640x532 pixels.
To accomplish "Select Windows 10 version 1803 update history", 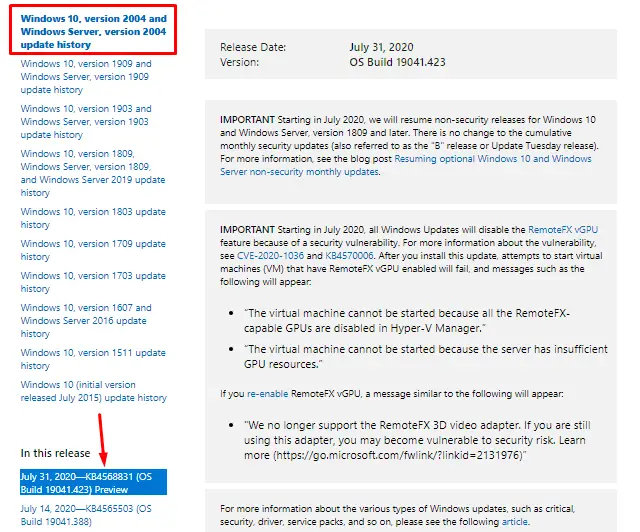I will [x=93, y=218].
